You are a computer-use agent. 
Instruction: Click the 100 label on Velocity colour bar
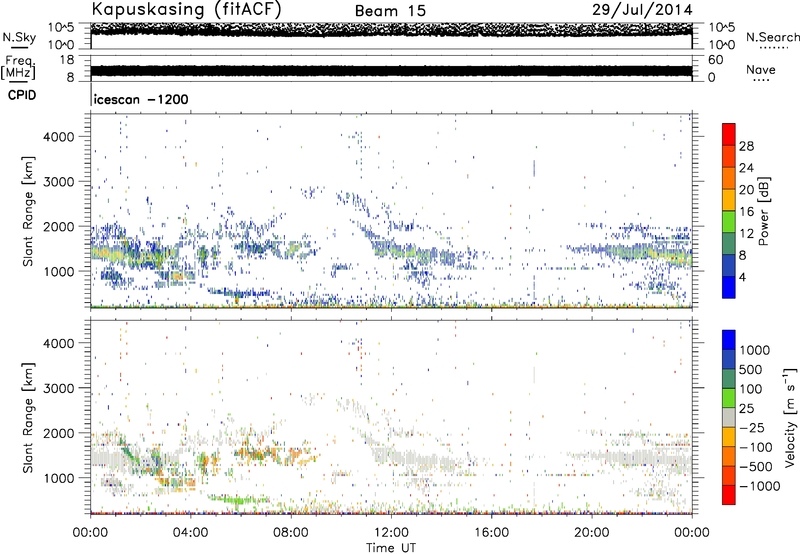[x=753, y=389]
